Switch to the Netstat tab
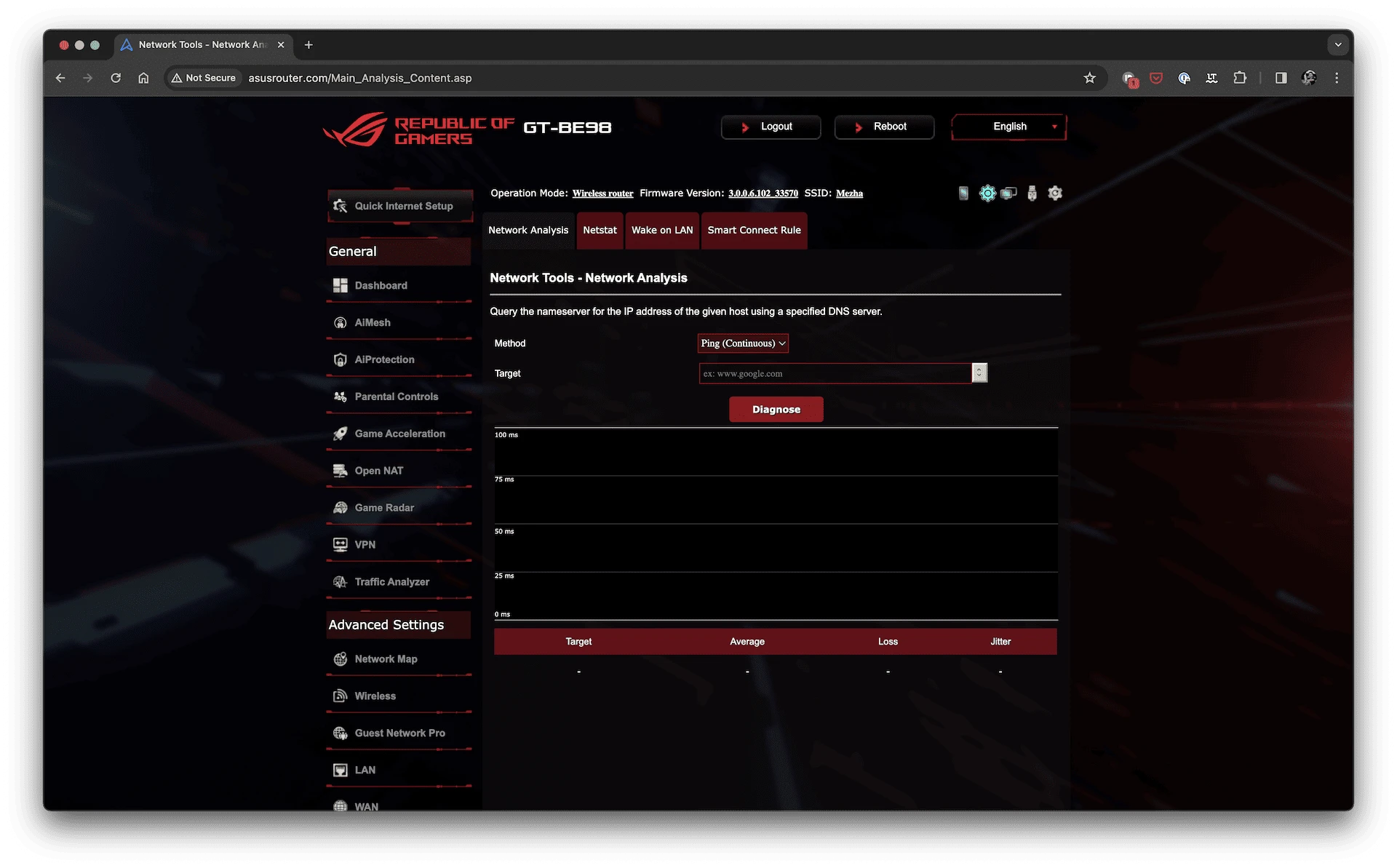Image resolution: width=1397 pixels, height=868 pixels. coord(600,230)
